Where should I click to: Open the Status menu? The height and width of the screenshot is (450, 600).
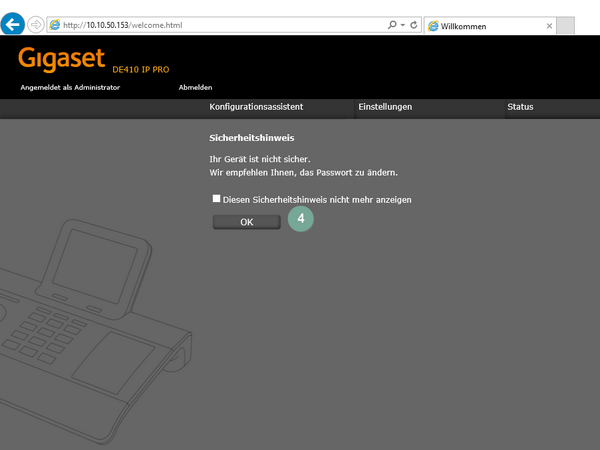coord(520,107)
